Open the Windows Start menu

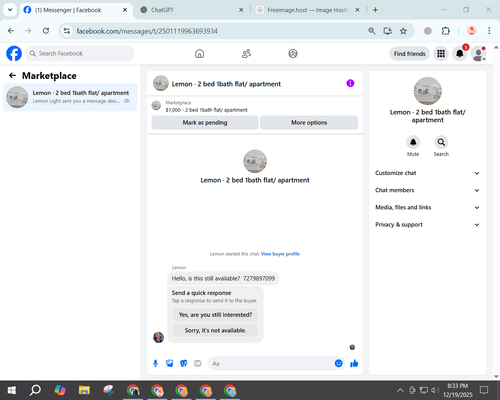coord(11,390)
